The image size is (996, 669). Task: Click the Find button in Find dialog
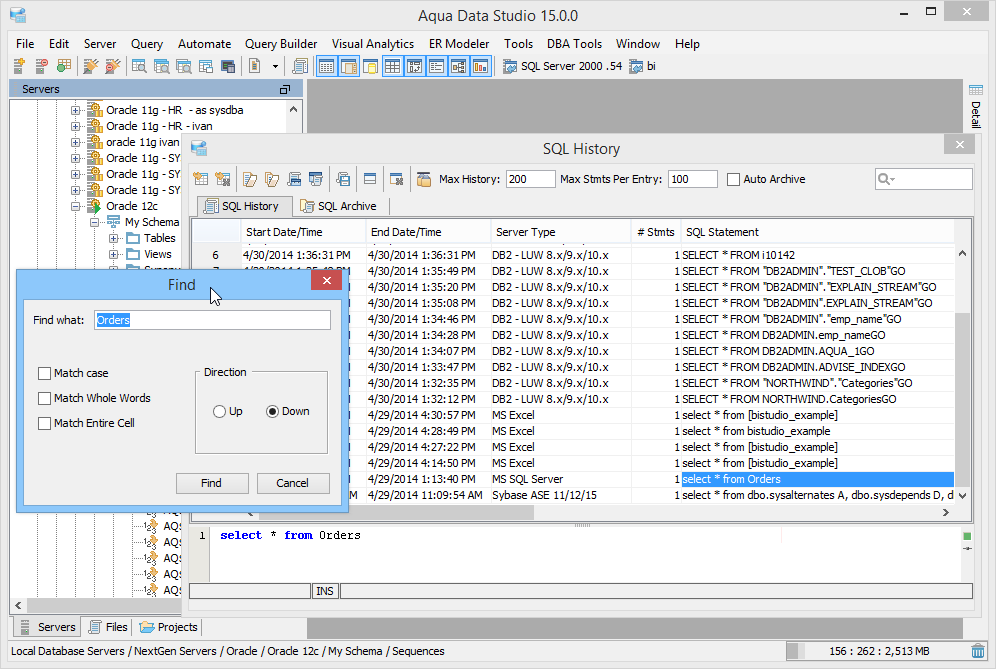tap(212, 483)
